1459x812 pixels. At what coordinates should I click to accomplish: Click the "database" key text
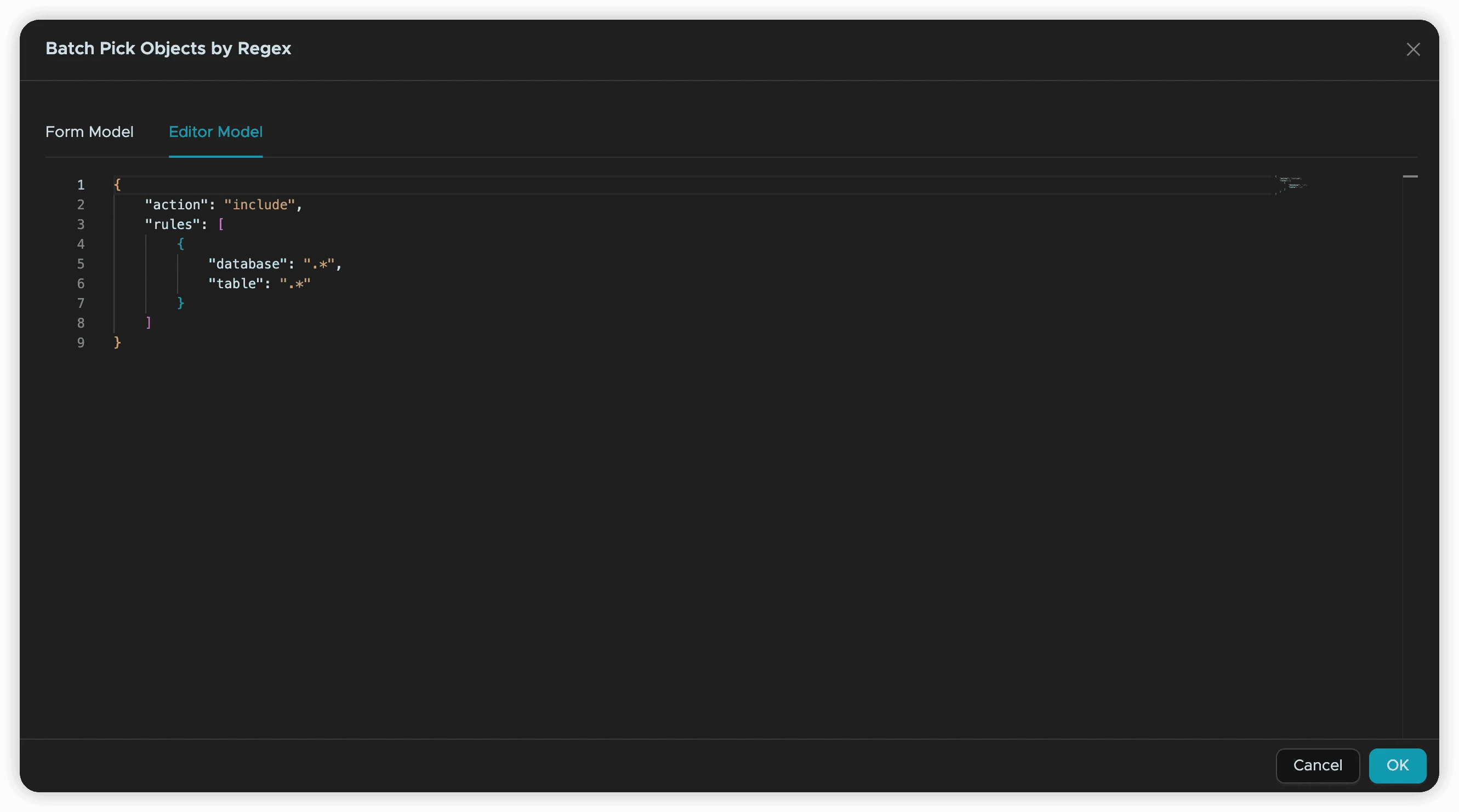[x=248, y=264]
